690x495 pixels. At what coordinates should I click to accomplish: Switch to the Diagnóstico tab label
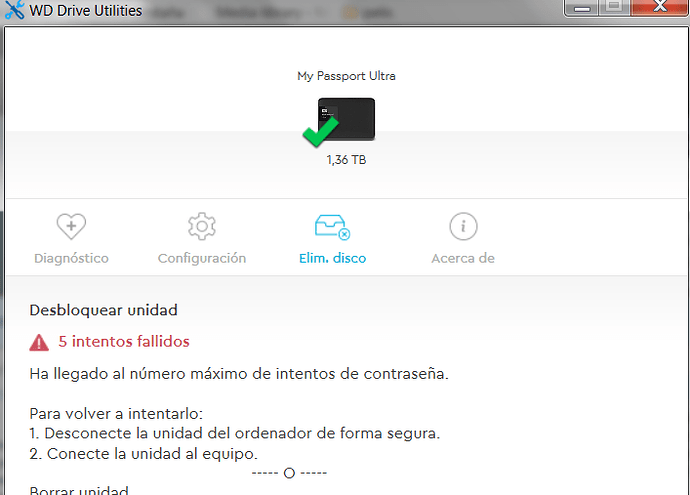(x=71, y=258)
